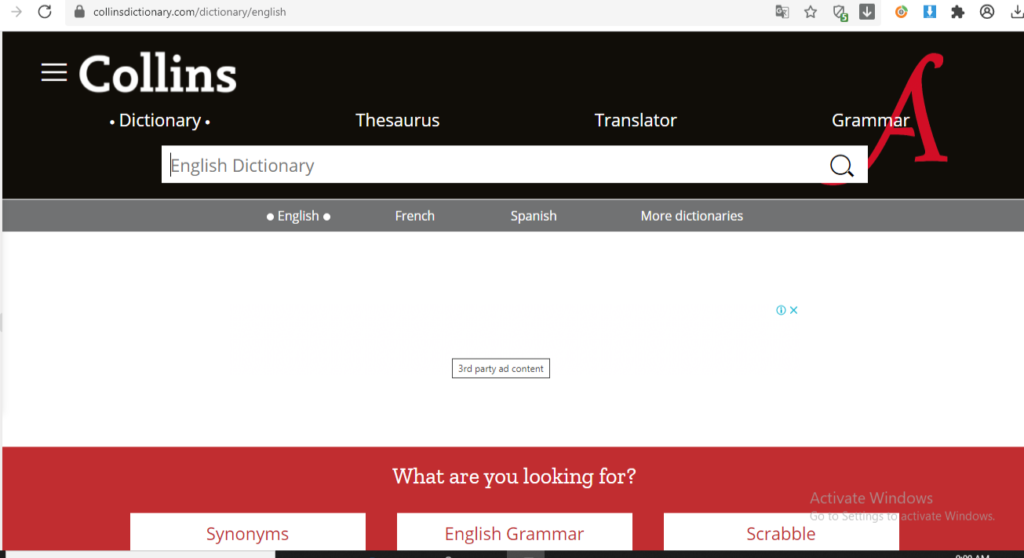The width and height of the screenshot is (1024, 558).
Task: Open the shield extension with green badge
Action: [x=840, y=12]
